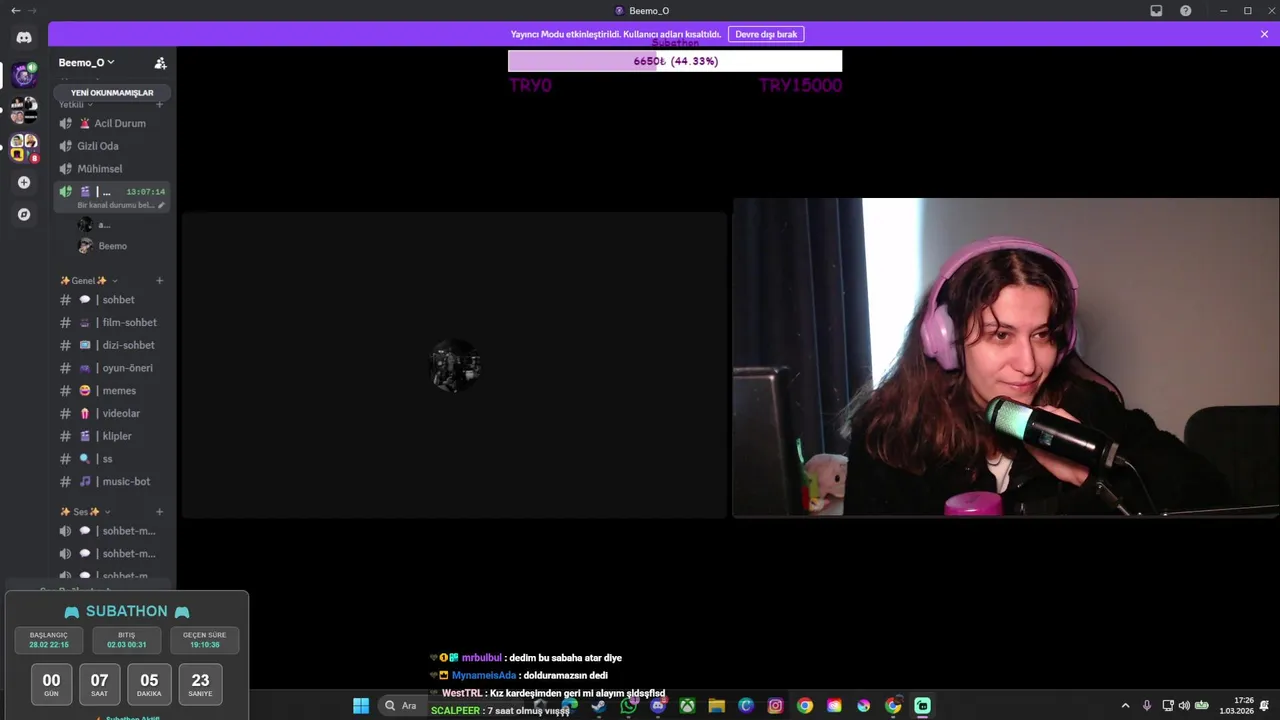Create channel in Ses category

pos(159,512)
